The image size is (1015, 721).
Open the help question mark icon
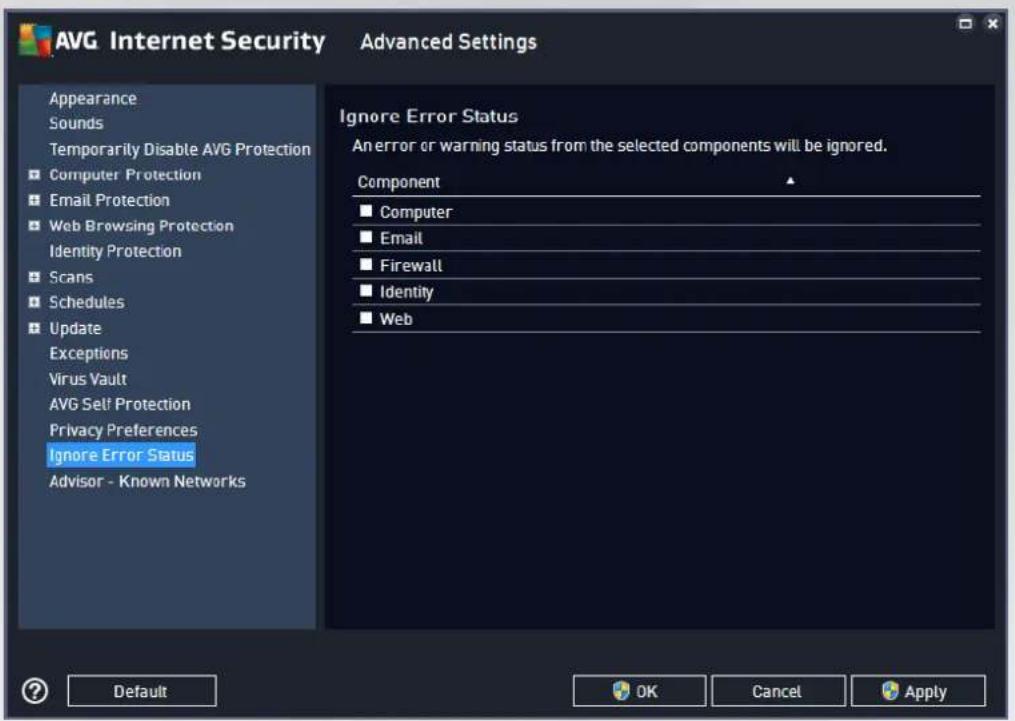click(35, 691)
